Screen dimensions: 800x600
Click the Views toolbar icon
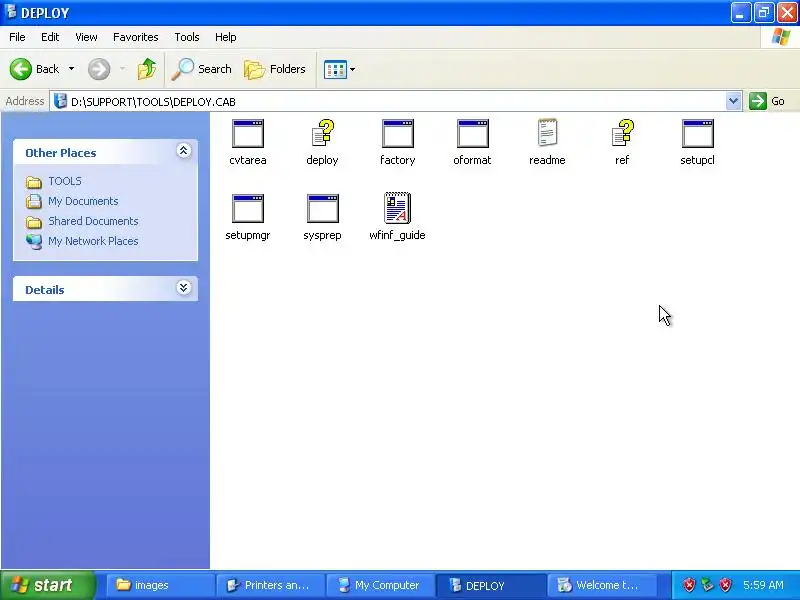(335, 69)
